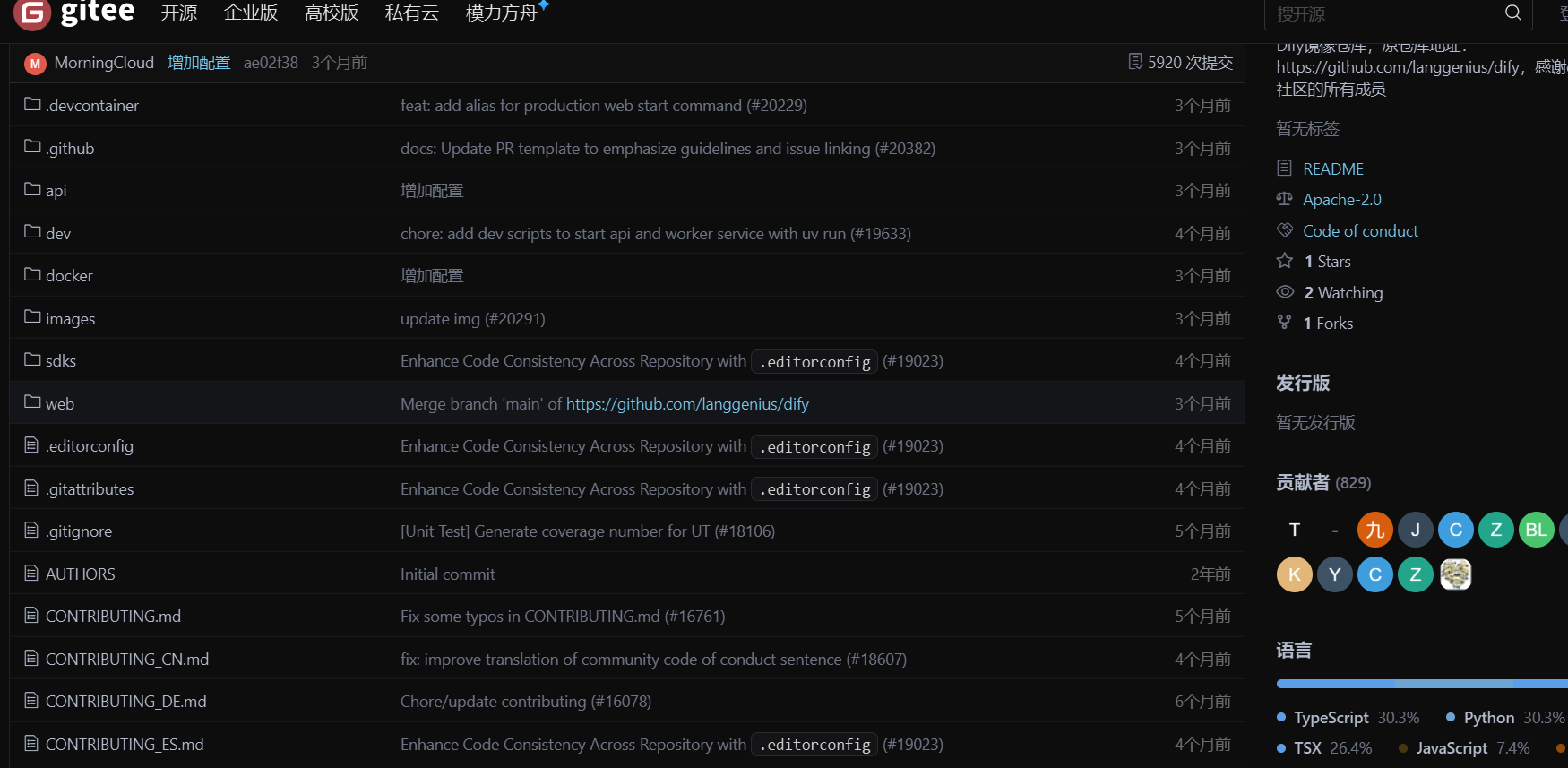Click the 搜开源 search input field
Screen dimensions: 1568x768
coord(1384,14)
